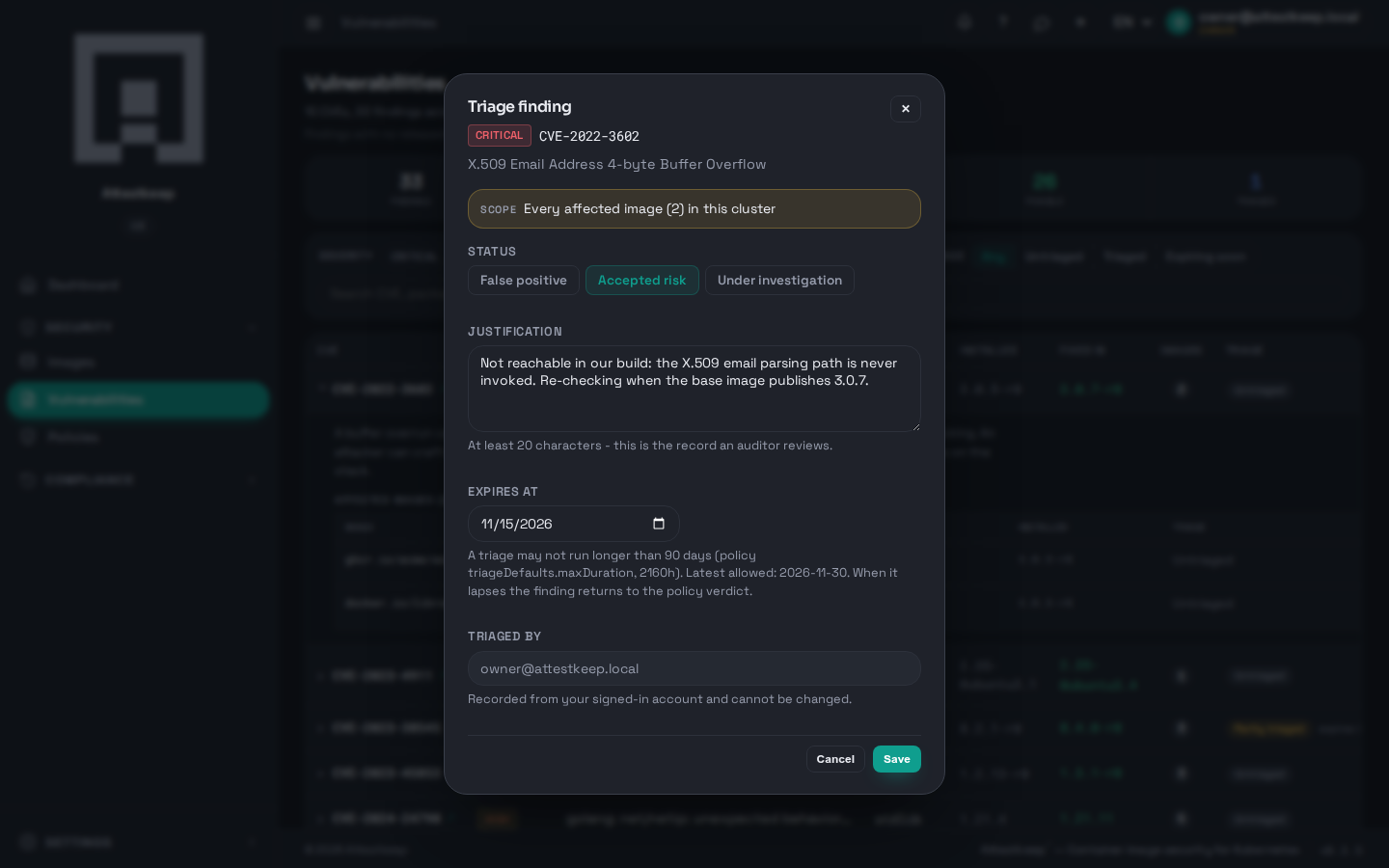Expand the Security section chevron in sidebar
The image size is (1389, 868).
252,328
